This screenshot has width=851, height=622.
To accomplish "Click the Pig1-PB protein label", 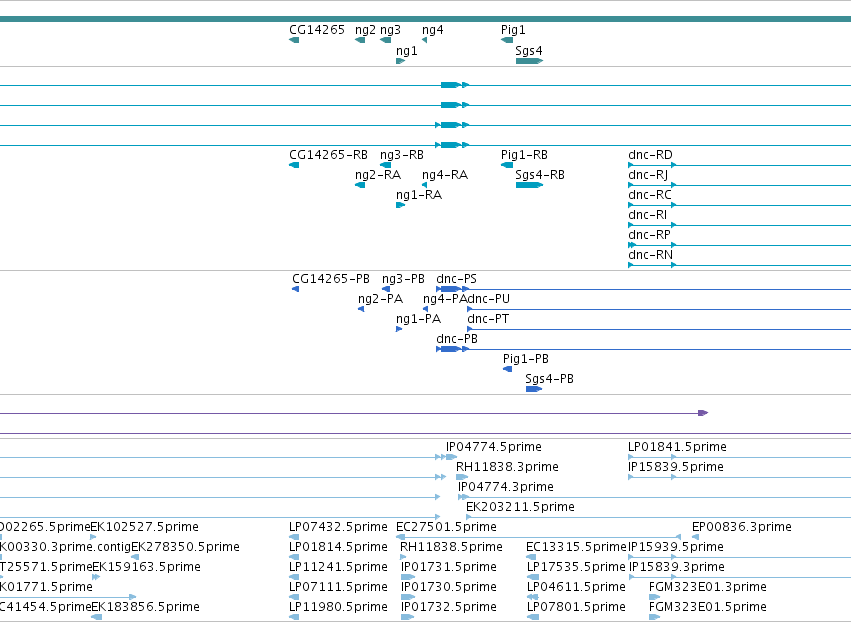I will tap(526, 359).
